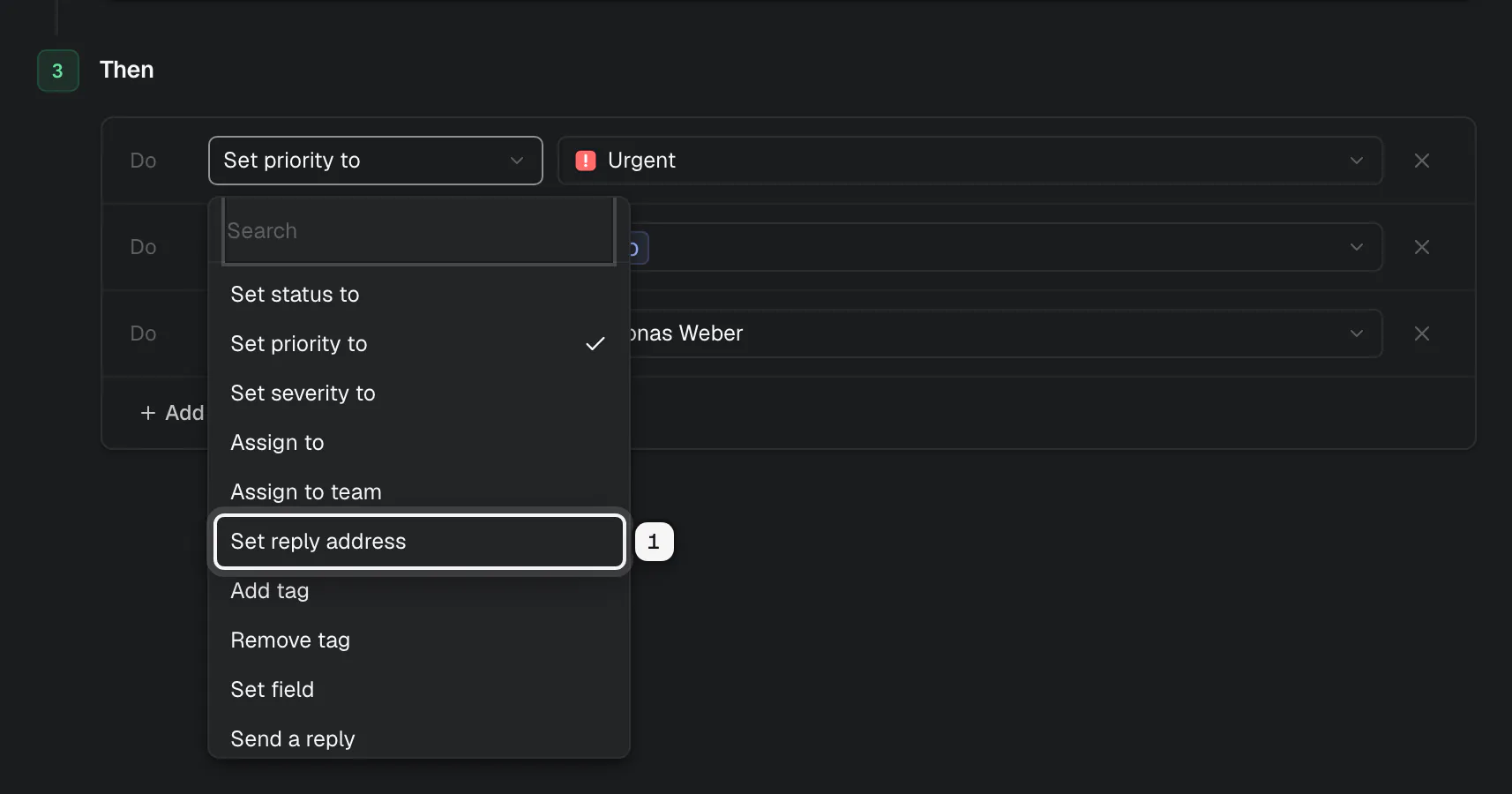Pick Set severity to from list
This screenshot has height=794, width=1512.
(419, 393)
